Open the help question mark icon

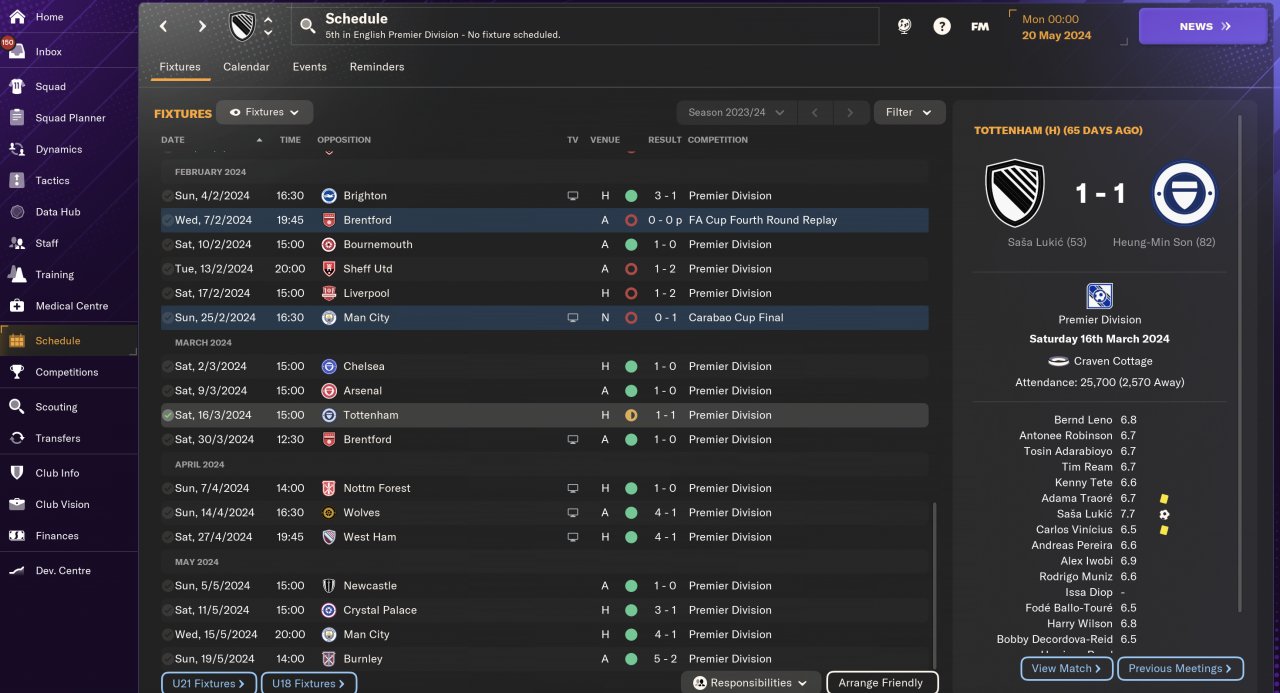pos(942,27)
